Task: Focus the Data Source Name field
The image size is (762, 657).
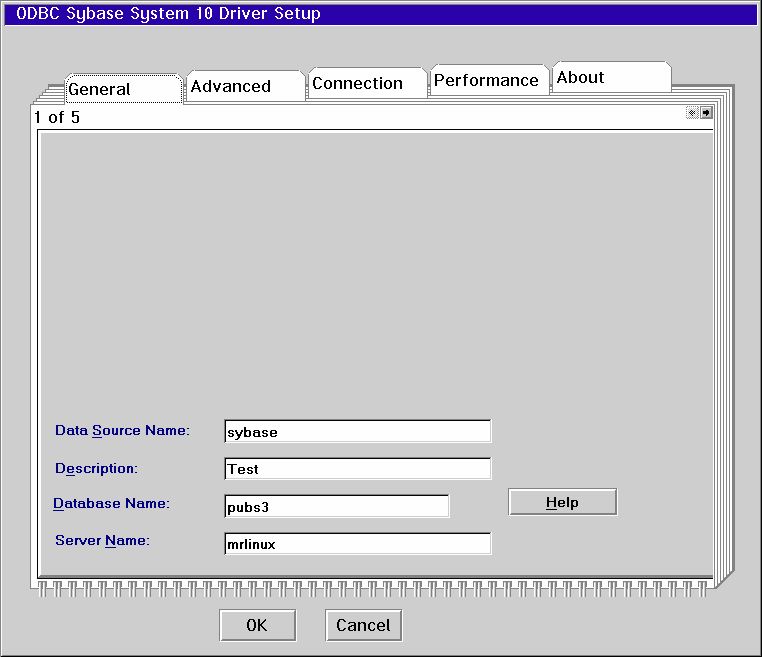Action: click(358, 432)
